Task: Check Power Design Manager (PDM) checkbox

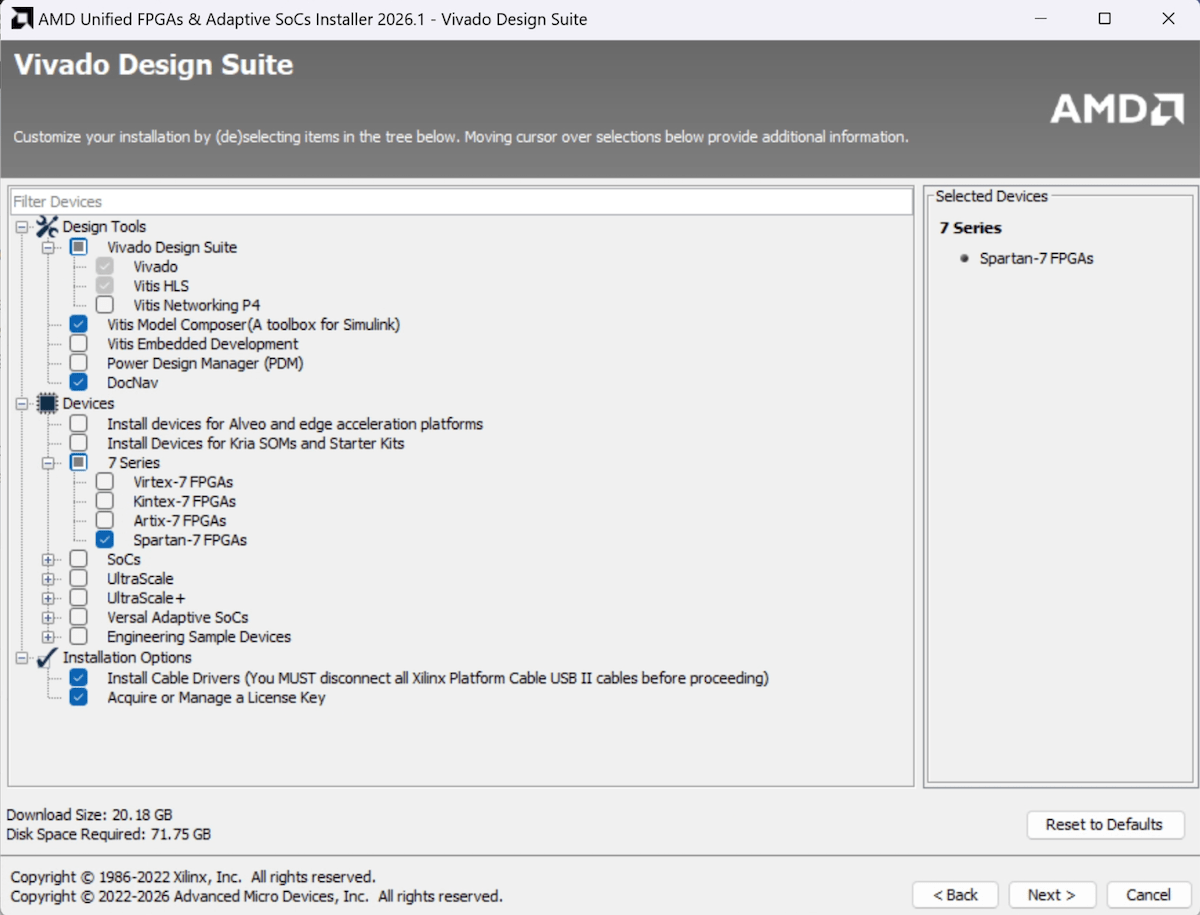Action: pos(79,363)
